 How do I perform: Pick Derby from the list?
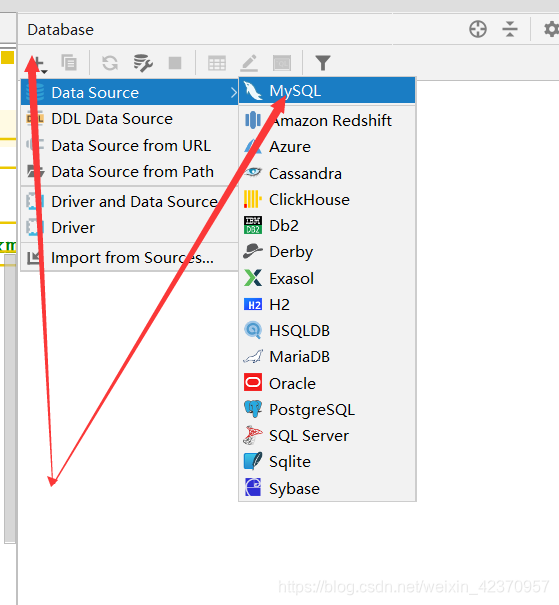pyautogui.click(x=327, y=252)
